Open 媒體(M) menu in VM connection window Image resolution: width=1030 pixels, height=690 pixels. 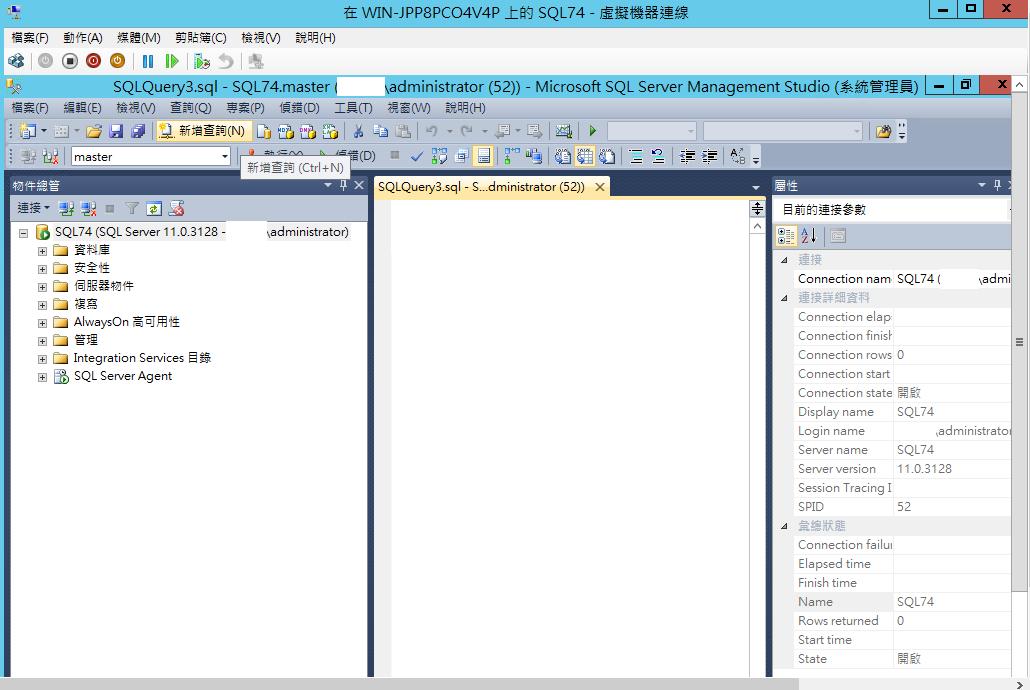point(139,38)
